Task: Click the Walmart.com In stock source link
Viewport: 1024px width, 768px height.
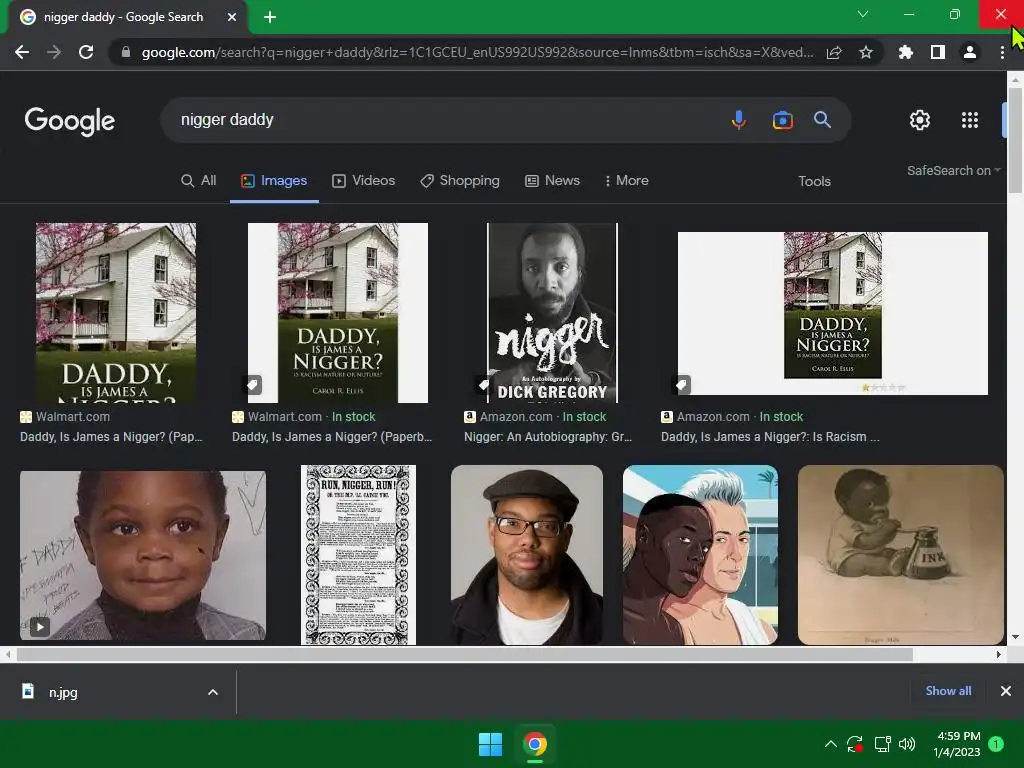Action: [304, 417]
